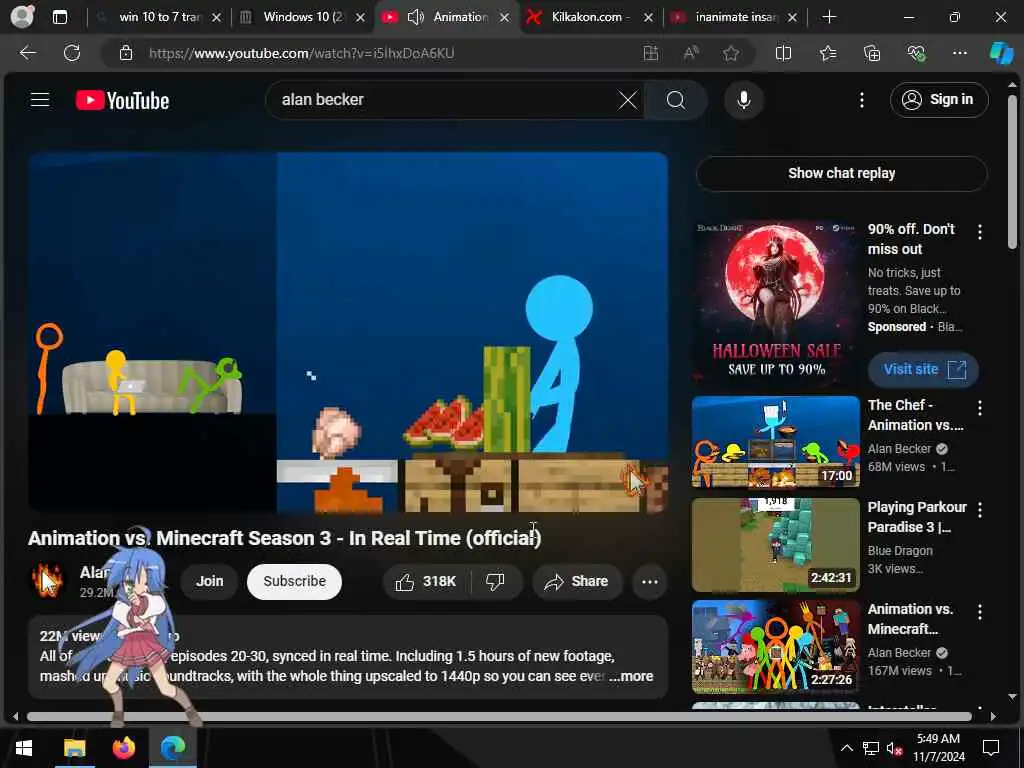Go to YouTube home via logo

click(x=122, y=100)
